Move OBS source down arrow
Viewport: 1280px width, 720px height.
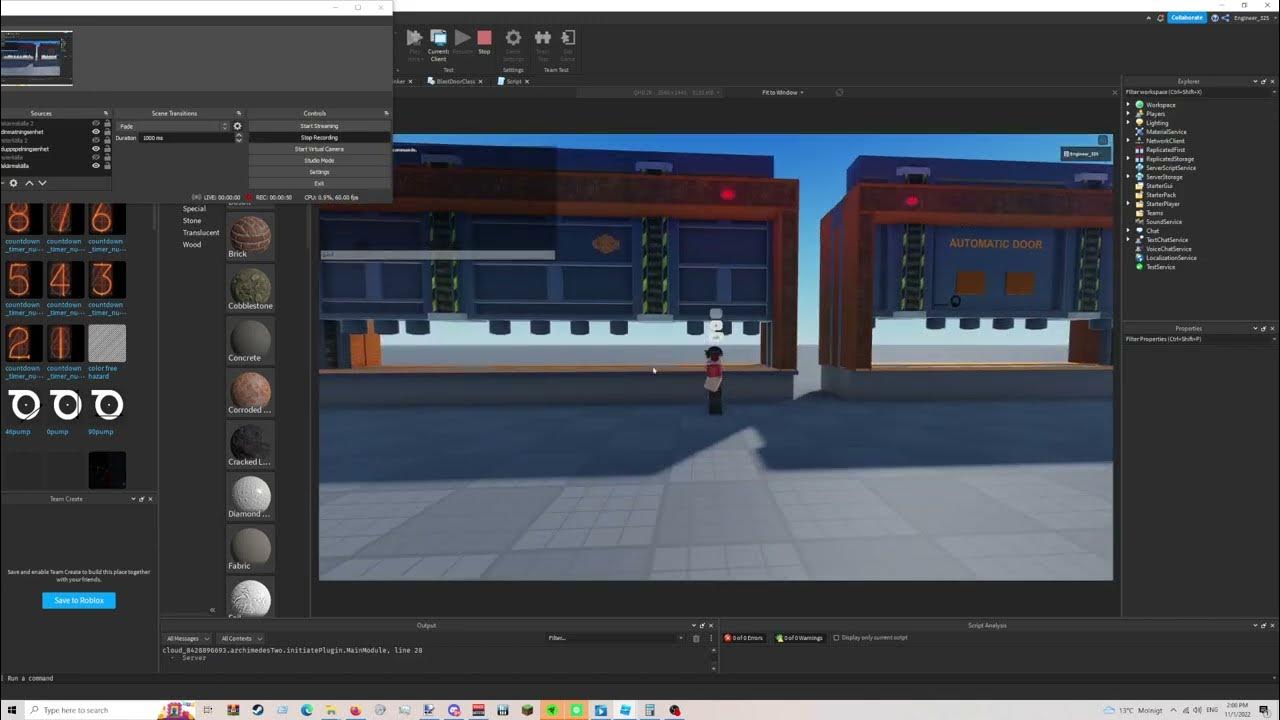point(42,183)
